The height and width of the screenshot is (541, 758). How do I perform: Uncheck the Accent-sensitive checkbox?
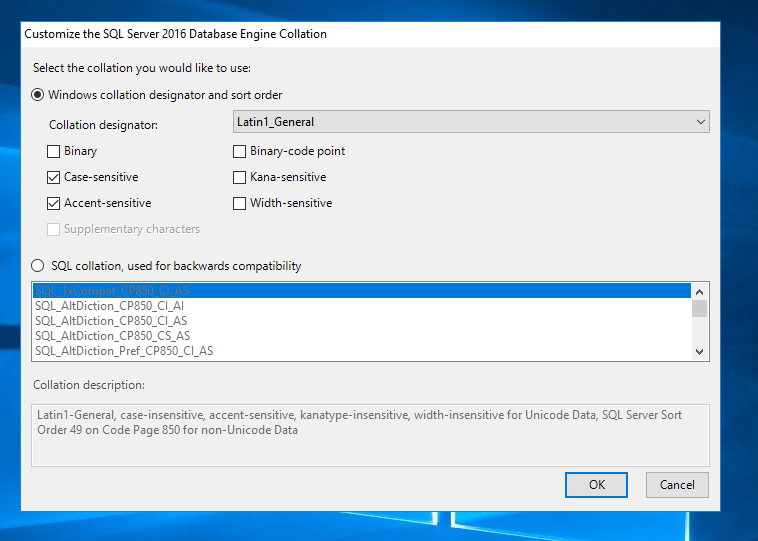tap(54, 204)
